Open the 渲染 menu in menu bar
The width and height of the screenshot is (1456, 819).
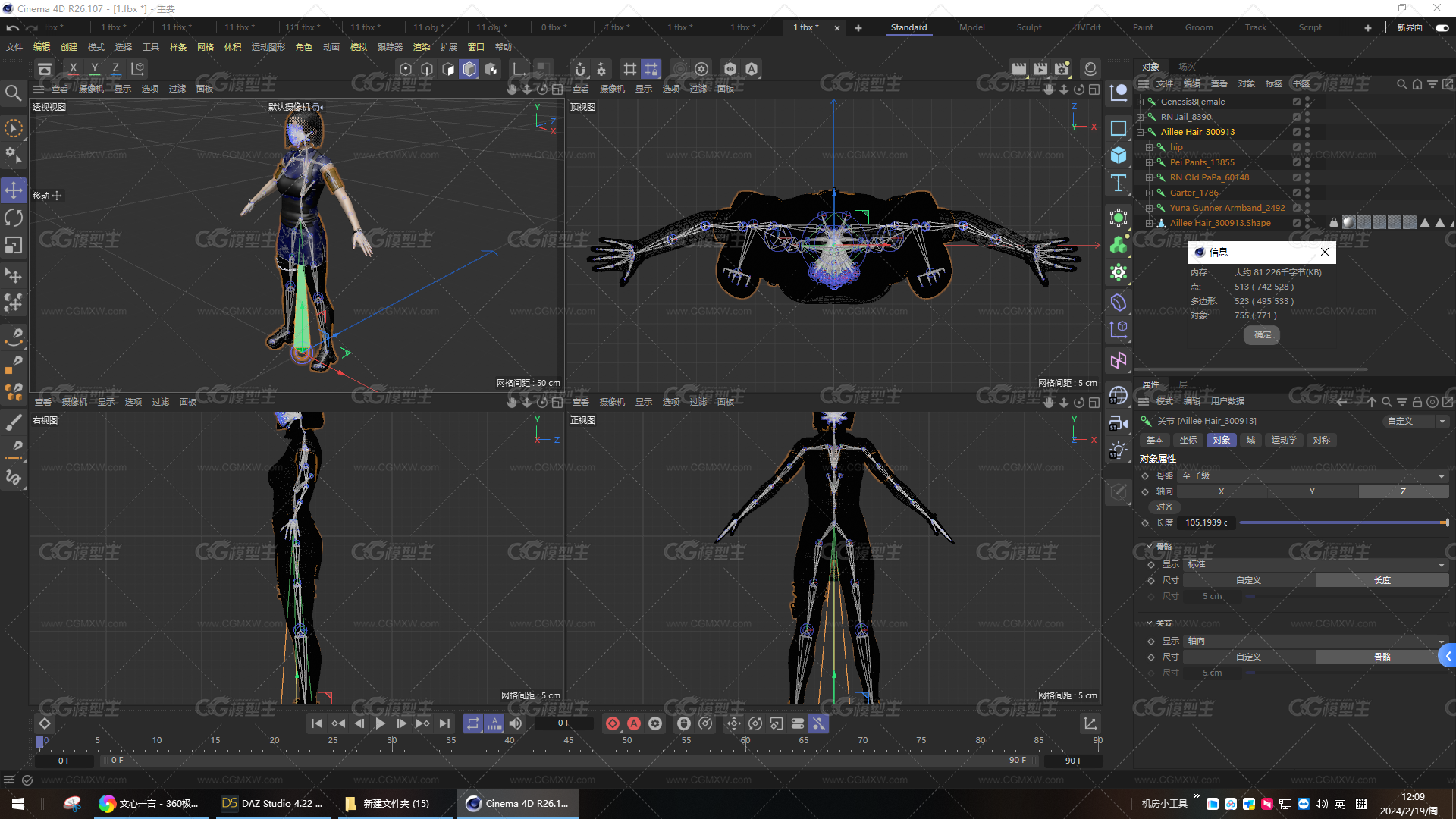(x=421, y=47)
